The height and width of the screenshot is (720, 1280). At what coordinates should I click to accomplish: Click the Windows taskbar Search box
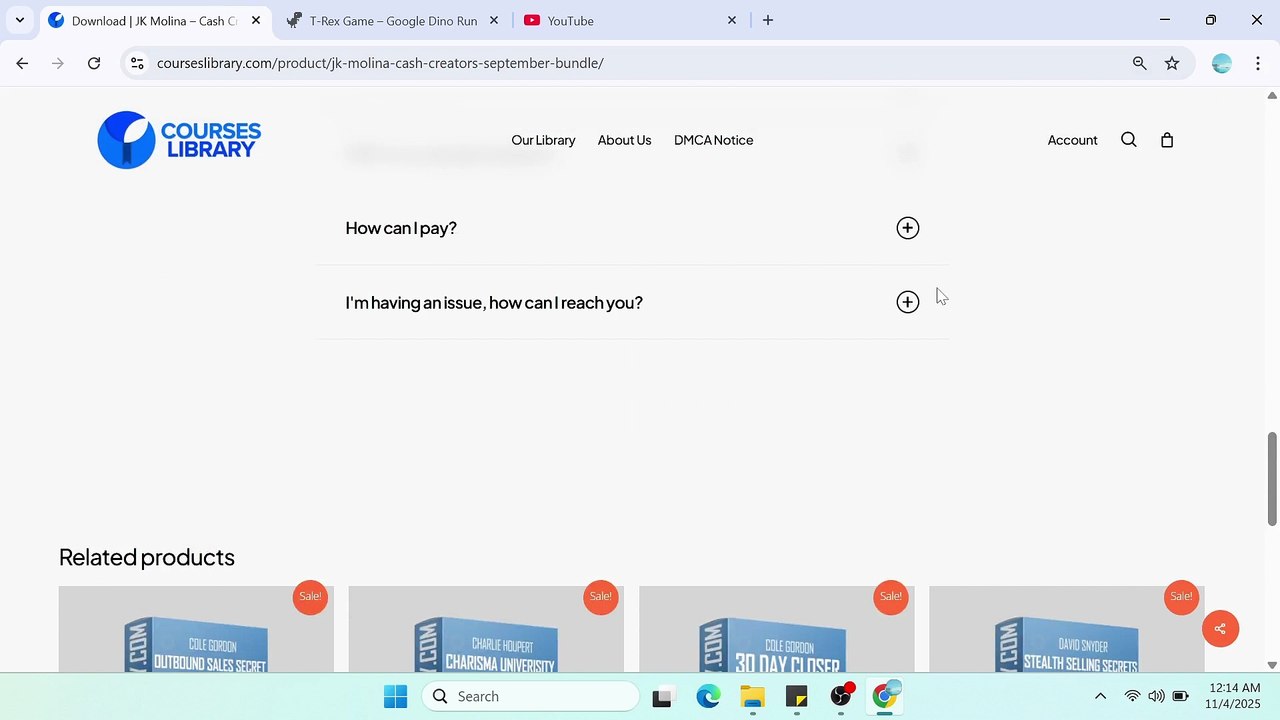[530, 697]
